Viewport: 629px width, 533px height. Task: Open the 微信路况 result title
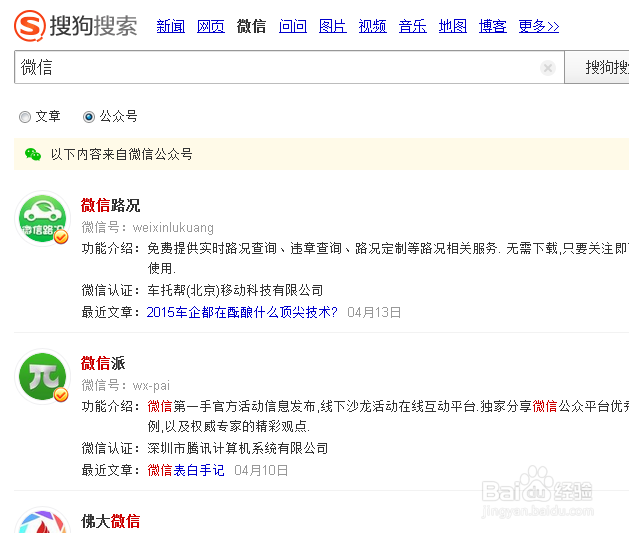110,205
